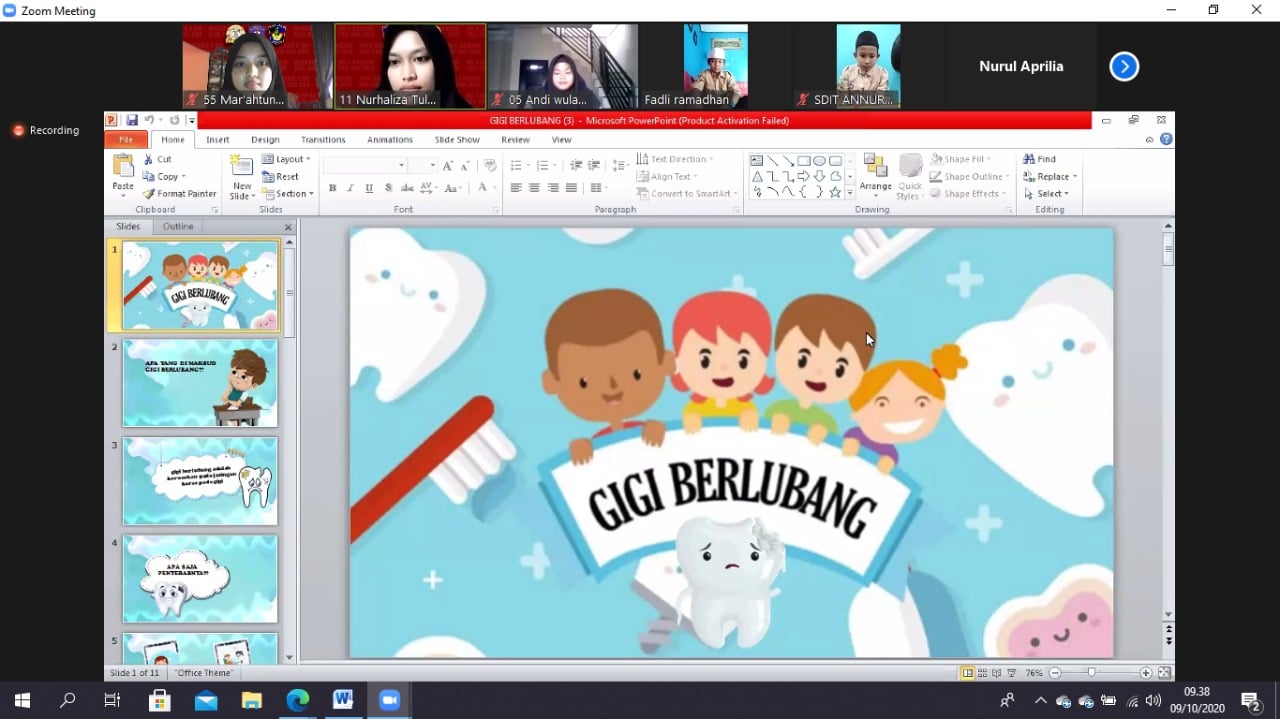
Task: Fit slide to current window icon
Action: 1164,673
